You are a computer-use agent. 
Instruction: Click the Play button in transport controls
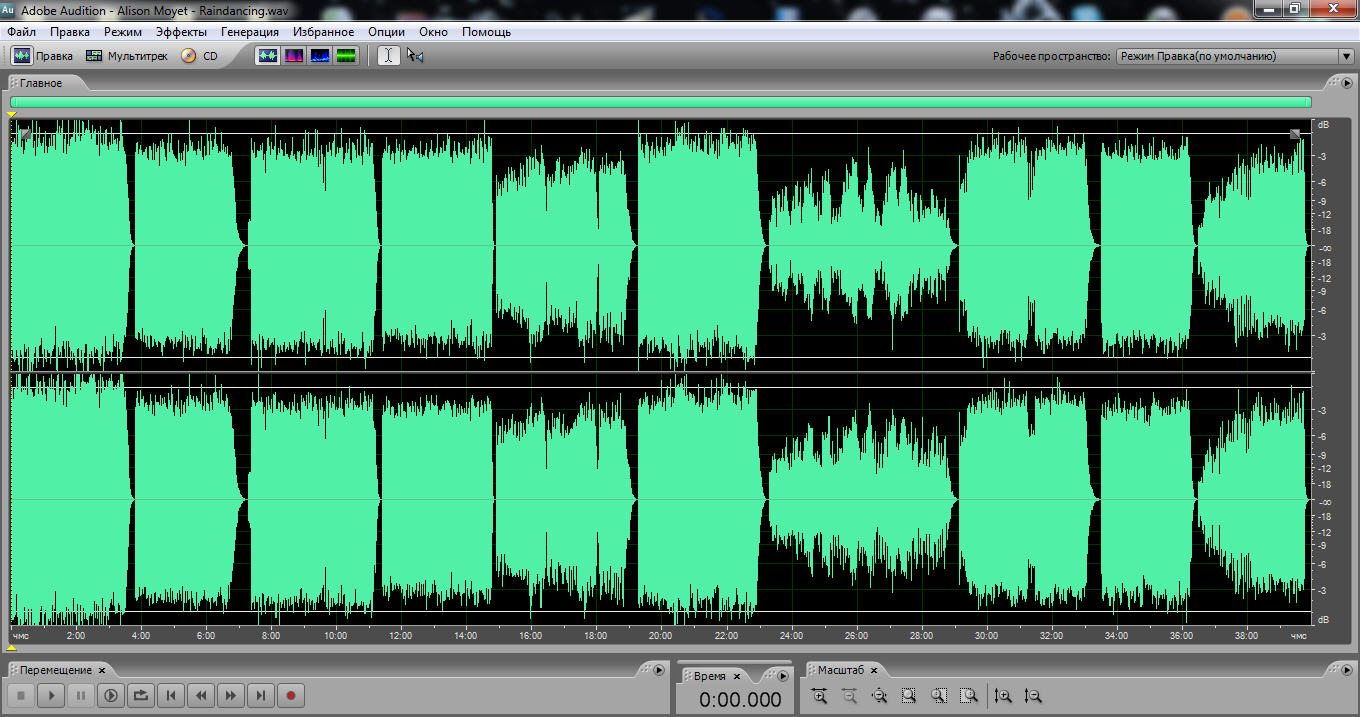52,695
